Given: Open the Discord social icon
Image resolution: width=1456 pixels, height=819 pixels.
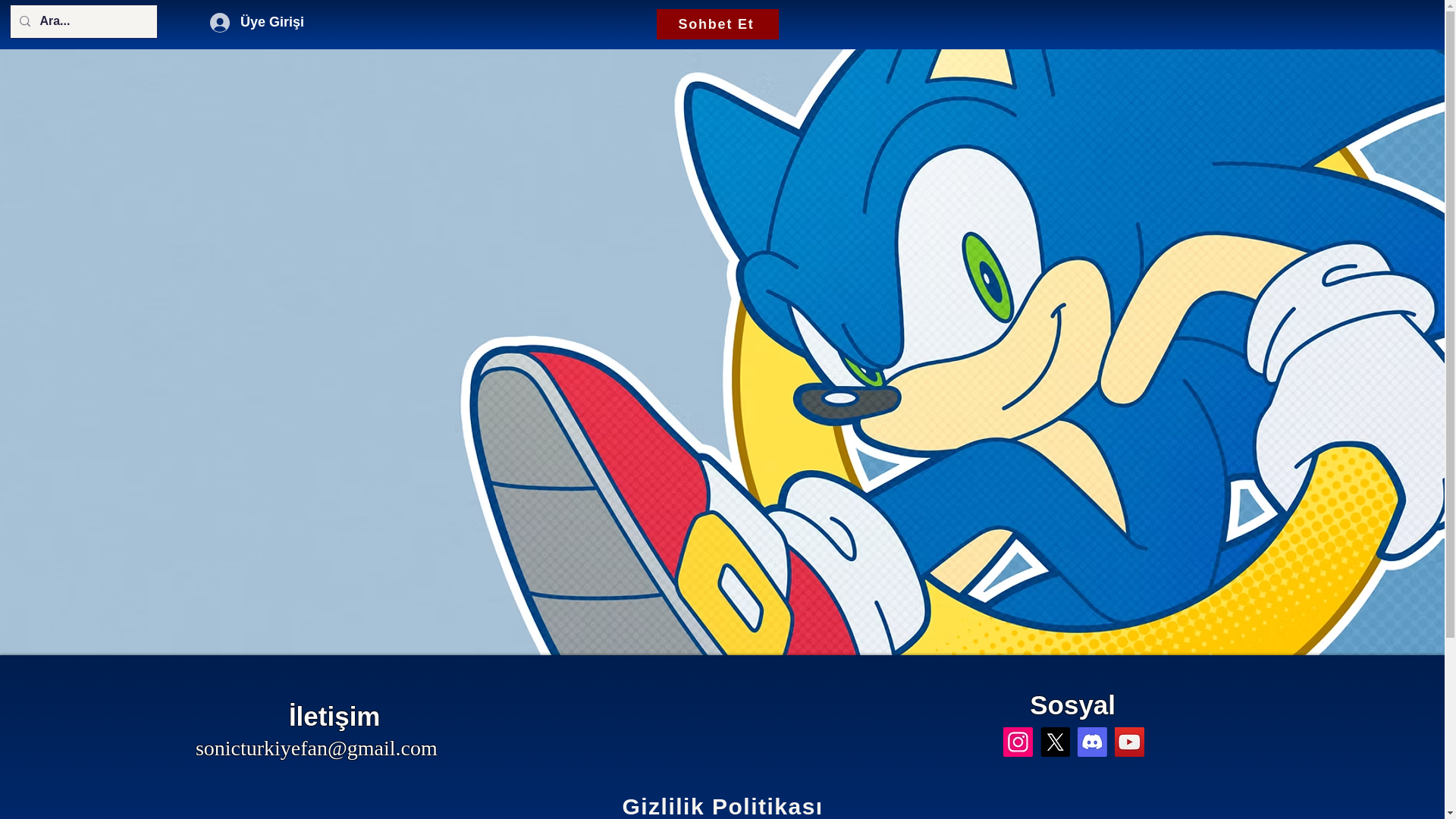Looking at the screenshot, I should (x=1092, y=742).
